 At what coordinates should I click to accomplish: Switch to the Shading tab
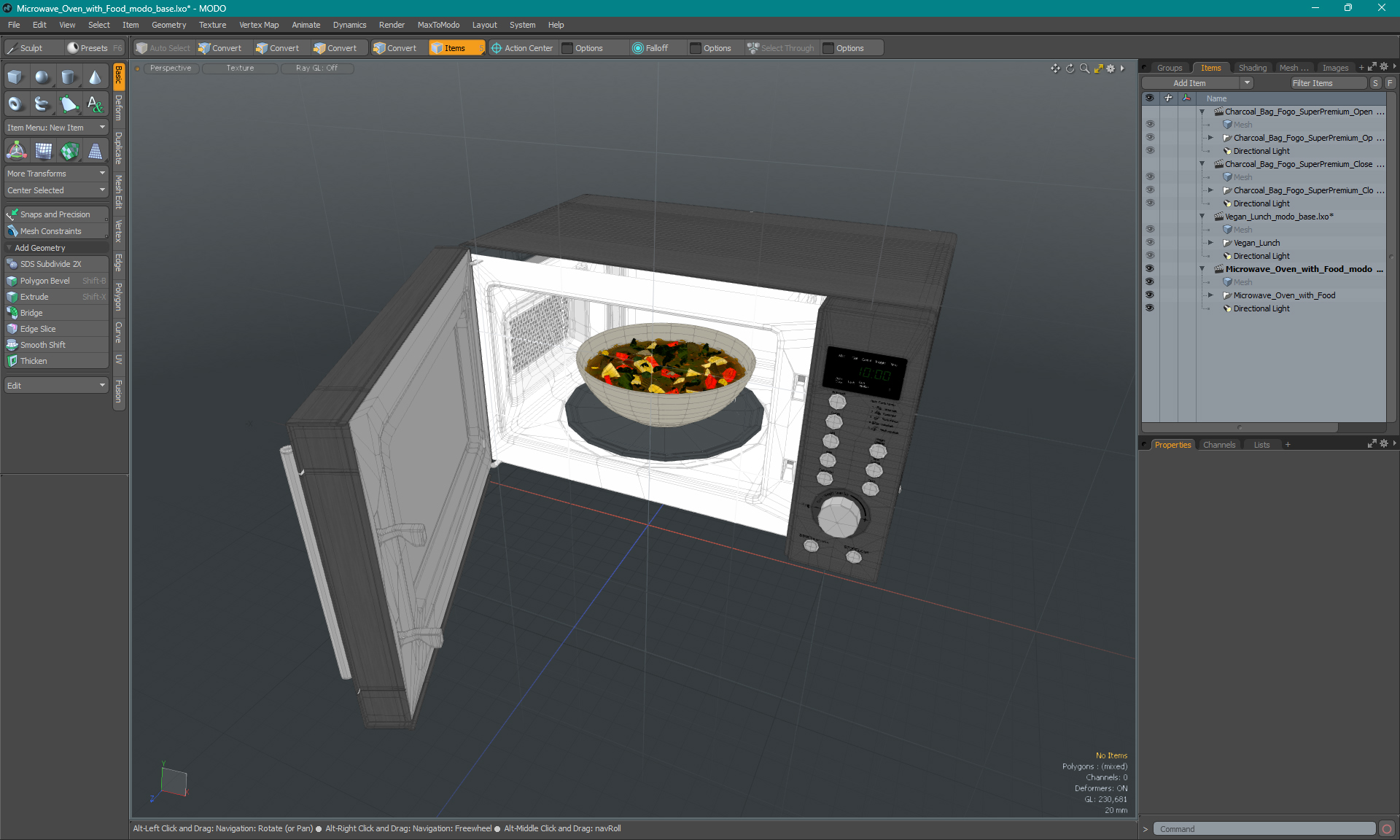(x=1252, y=67)
